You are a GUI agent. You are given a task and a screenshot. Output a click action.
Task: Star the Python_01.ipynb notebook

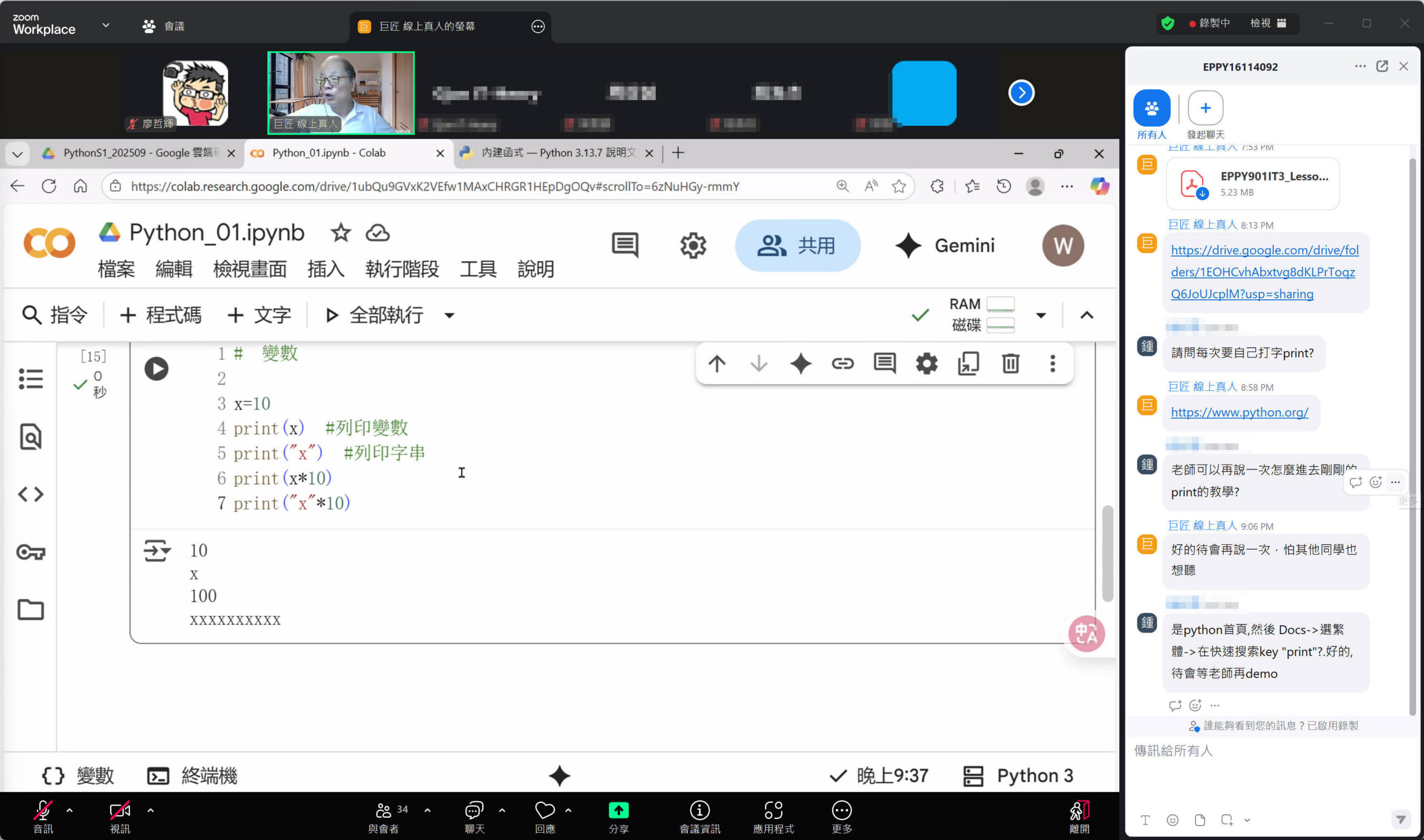(340, 232)
